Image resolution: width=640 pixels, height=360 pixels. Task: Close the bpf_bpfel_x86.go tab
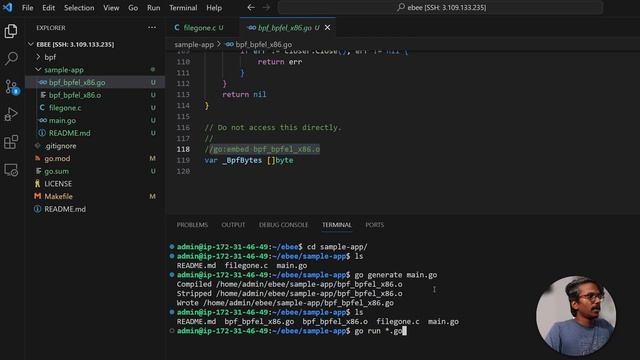(x=327, y=27)
